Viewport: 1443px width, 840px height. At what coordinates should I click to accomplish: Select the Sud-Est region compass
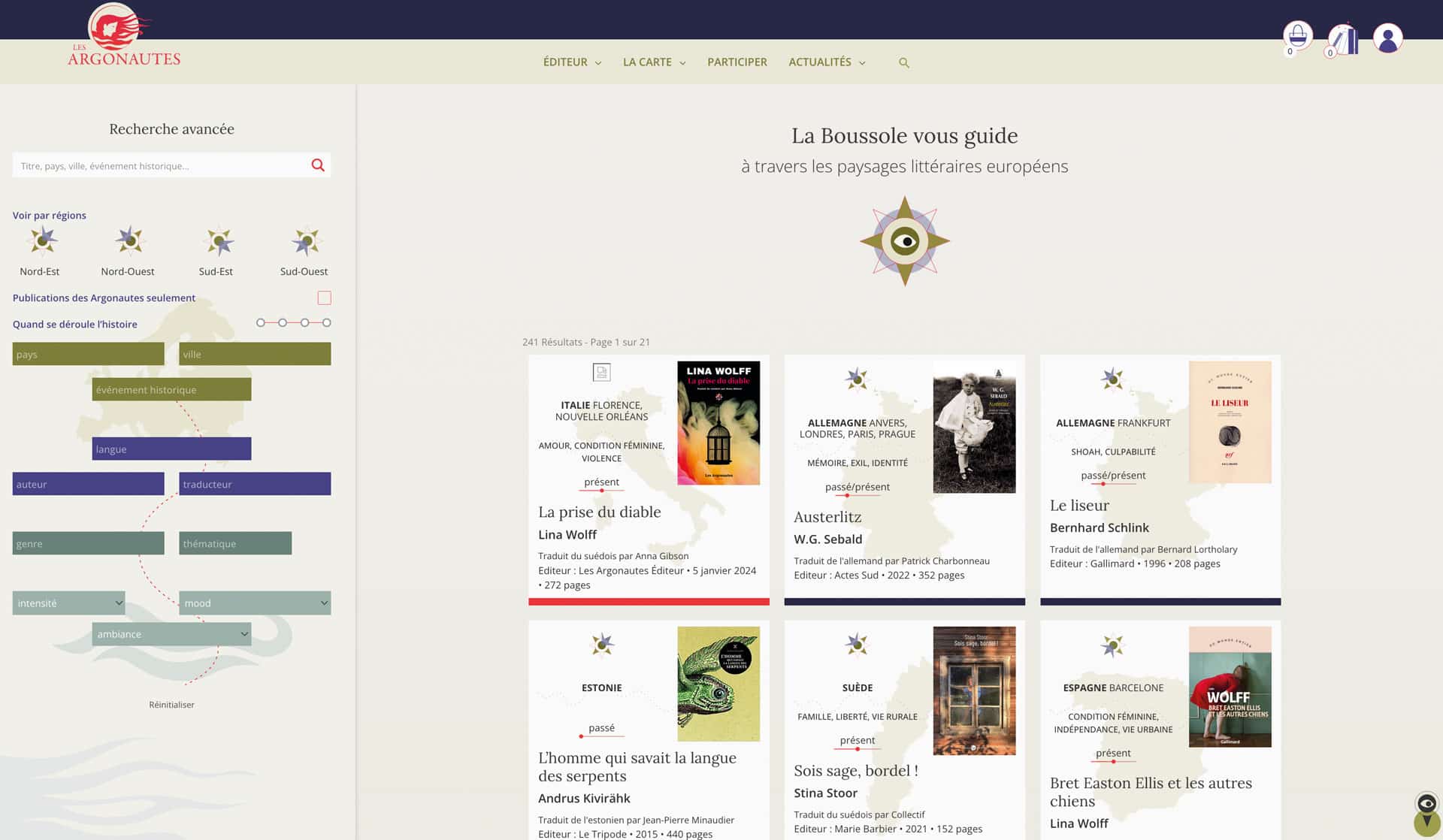(219, 241)
